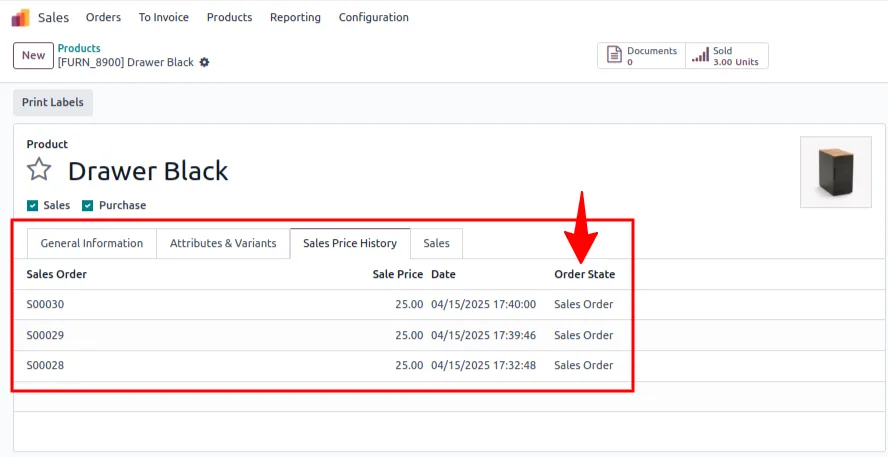Go back via Products breadcrumb link

pos(79,48)
